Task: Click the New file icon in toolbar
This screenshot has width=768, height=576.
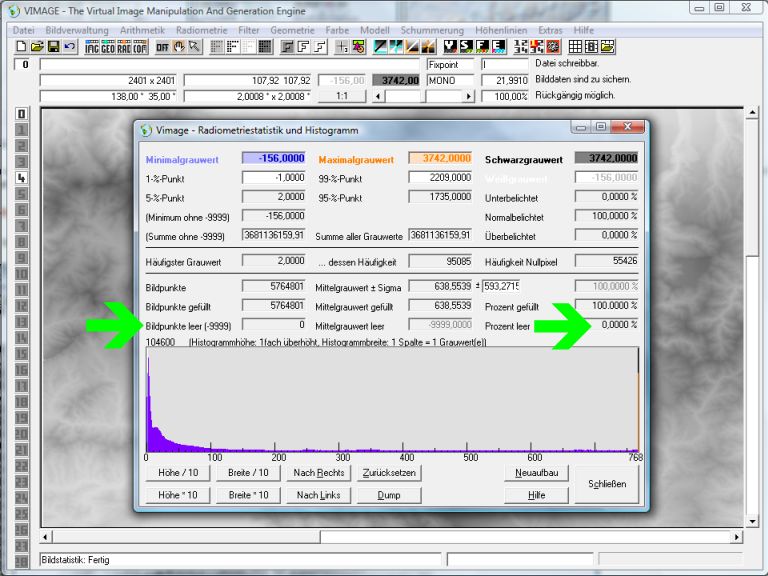Action: 22,47
